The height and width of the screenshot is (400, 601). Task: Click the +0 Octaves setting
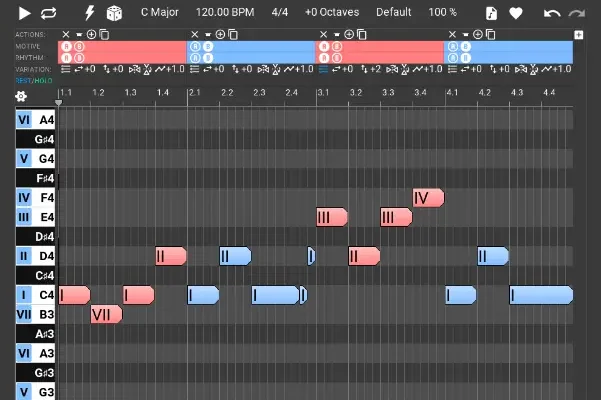coord(331,13)
